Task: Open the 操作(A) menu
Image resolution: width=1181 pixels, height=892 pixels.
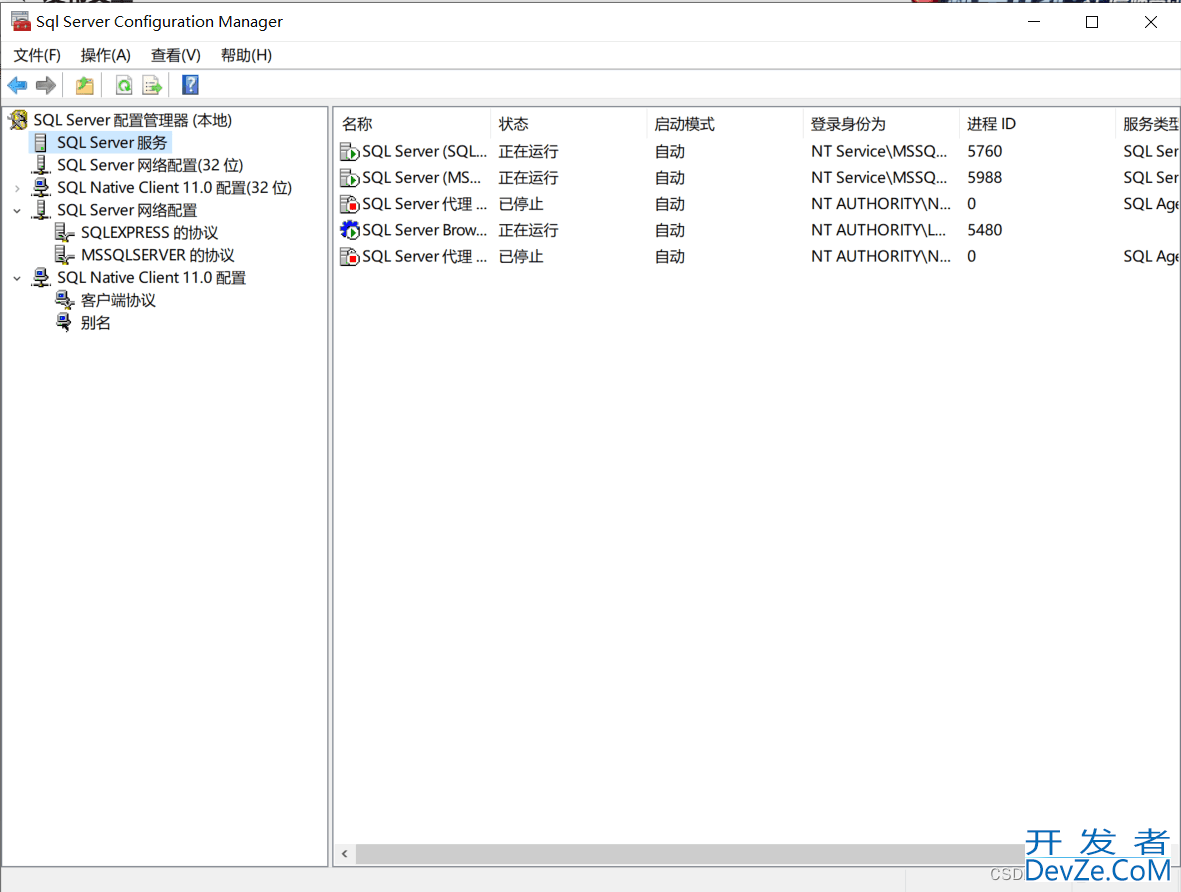Action: coord(105,55)
